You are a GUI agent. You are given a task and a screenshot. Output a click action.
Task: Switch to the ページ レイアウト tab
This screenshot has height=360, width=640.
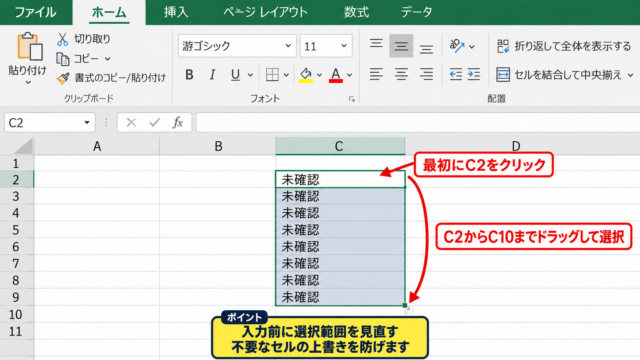click(265, 12)
